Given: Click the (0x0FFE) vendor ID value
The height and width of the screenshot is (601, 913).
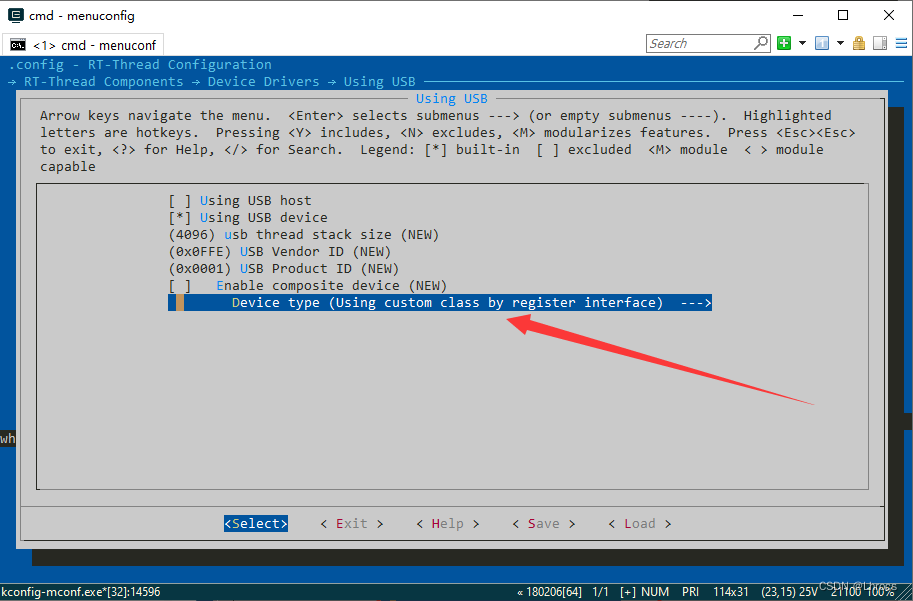Looking at the screenshot, I should (200, 252).
